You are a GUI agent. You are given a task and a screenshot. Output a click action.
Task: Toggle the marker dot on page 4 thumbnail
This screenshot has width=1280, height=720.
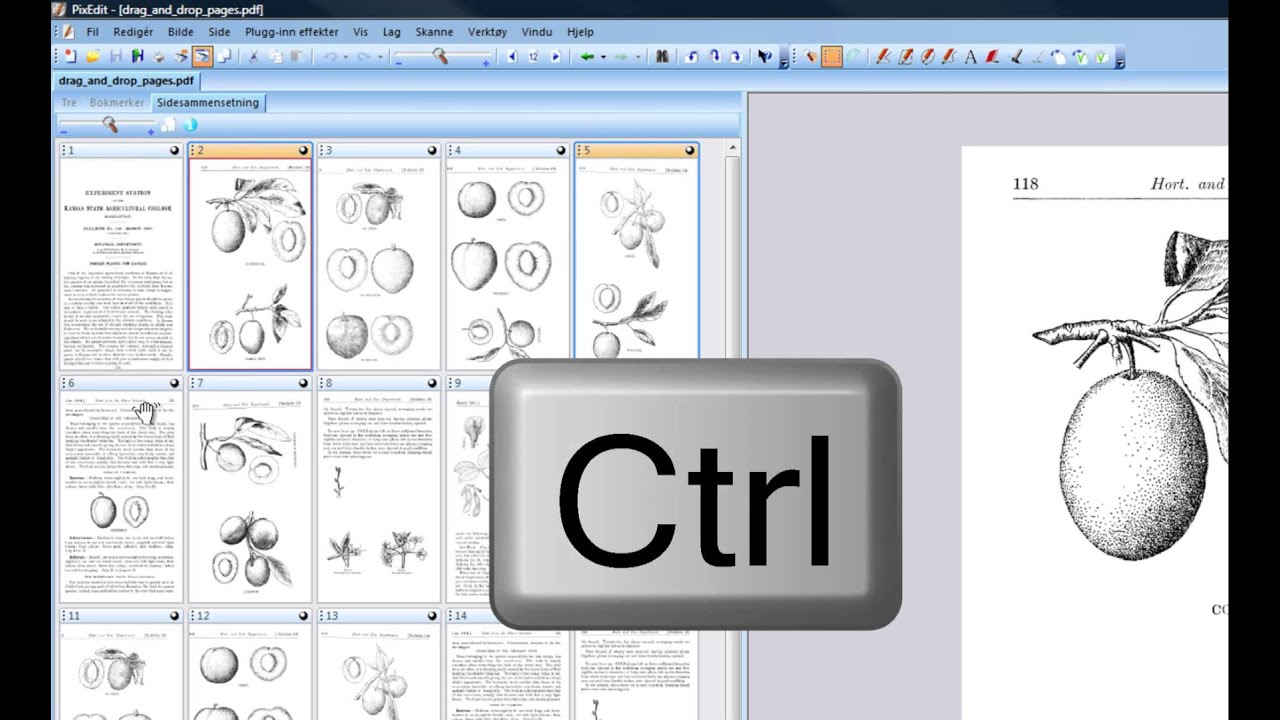561,151
